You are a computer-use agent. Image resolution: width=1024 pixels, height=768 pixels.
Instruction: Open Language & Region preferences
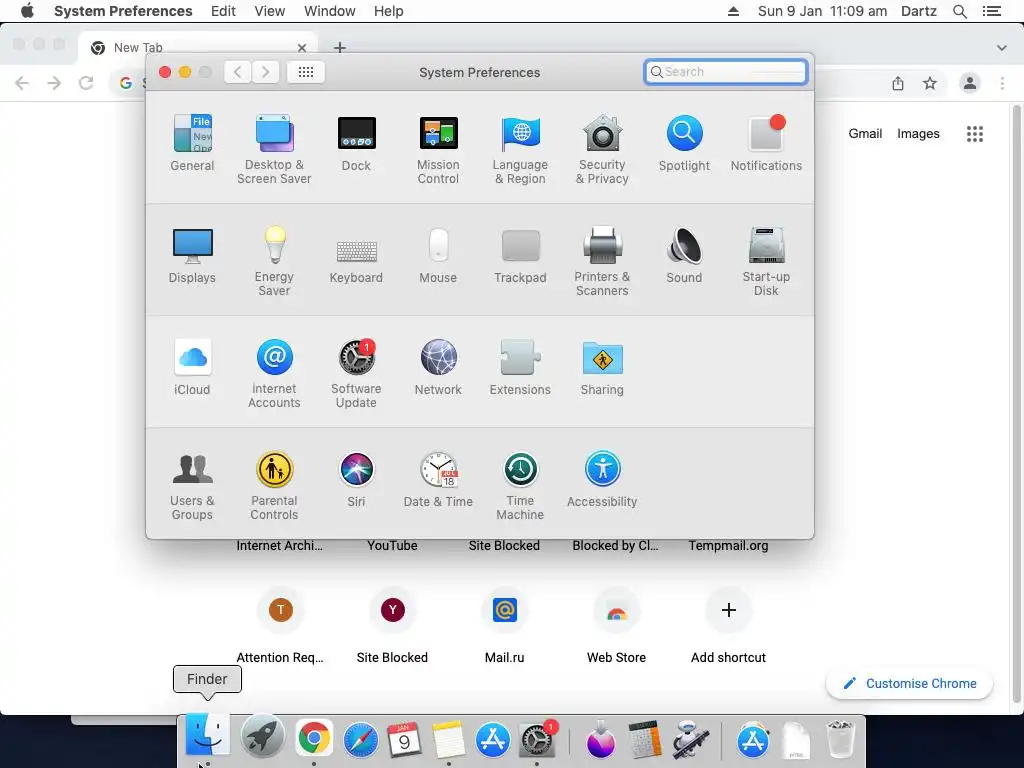[x=520, y=150]
